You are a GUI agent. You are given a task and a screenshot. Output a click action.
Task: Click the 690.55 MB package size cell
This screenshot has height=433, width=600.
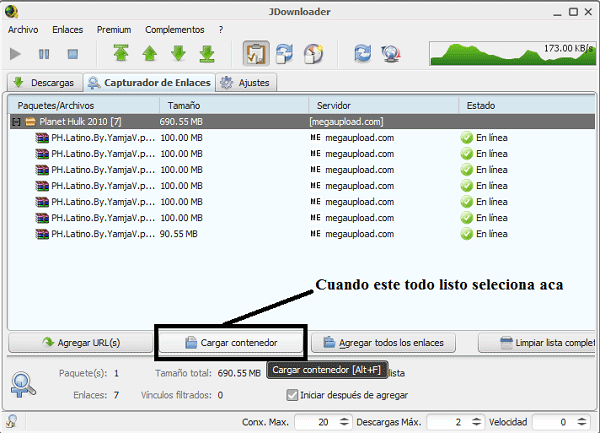coord(181,122)
